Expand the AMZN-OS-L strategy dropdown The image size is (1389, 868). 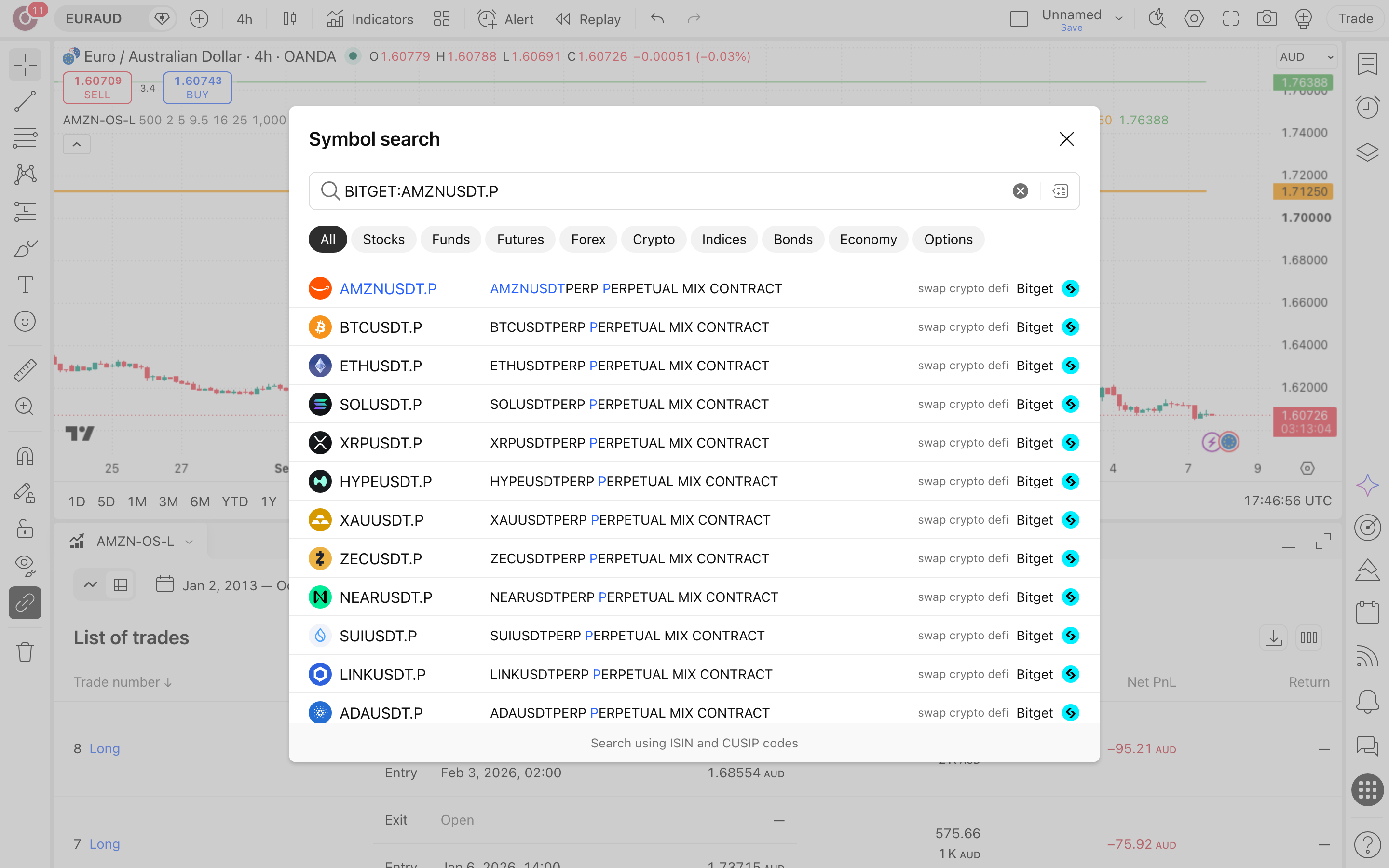189,542
